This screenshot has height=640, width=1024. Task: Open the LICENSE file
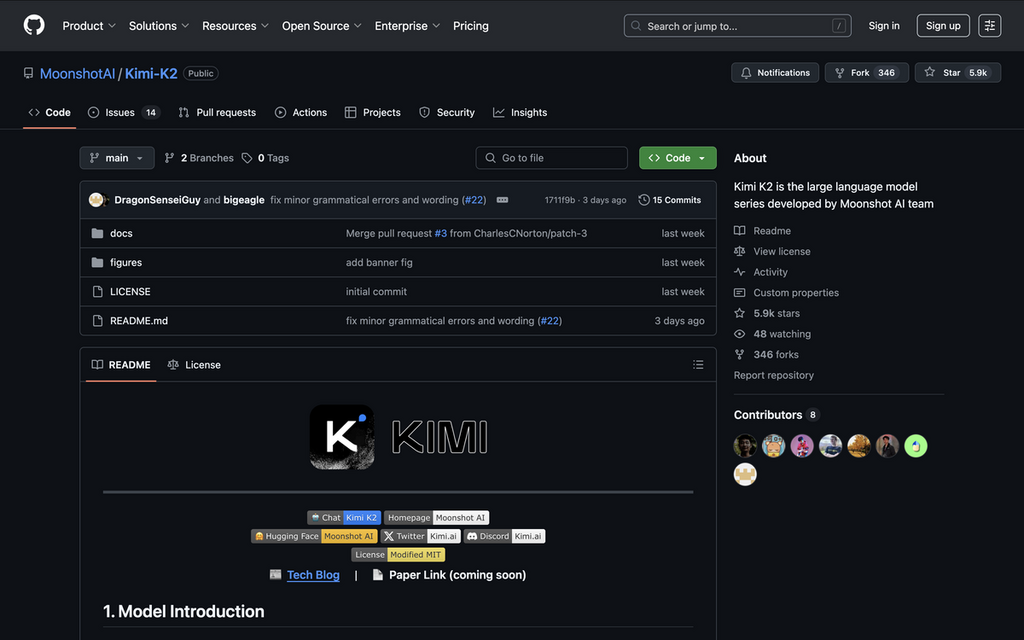click(130, 291)
